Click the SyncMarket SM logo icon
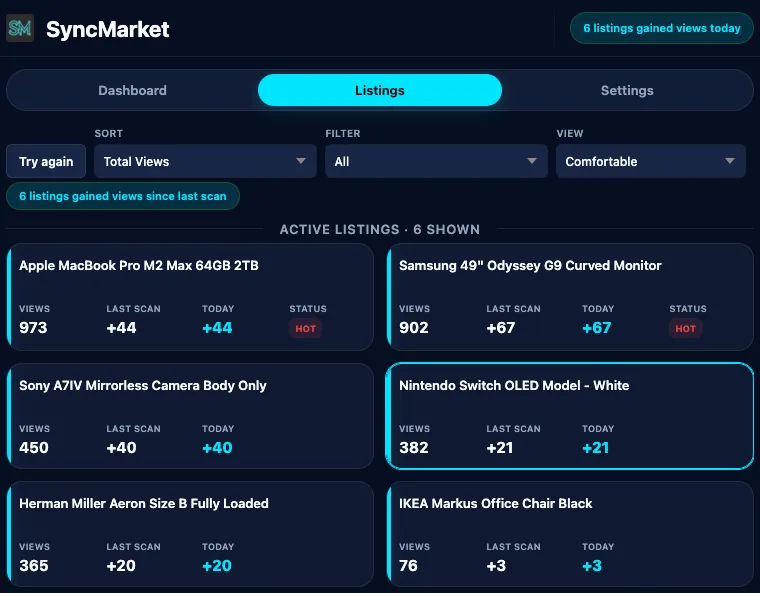The width and height of the screenshot is (760, 593). [20, 28]
